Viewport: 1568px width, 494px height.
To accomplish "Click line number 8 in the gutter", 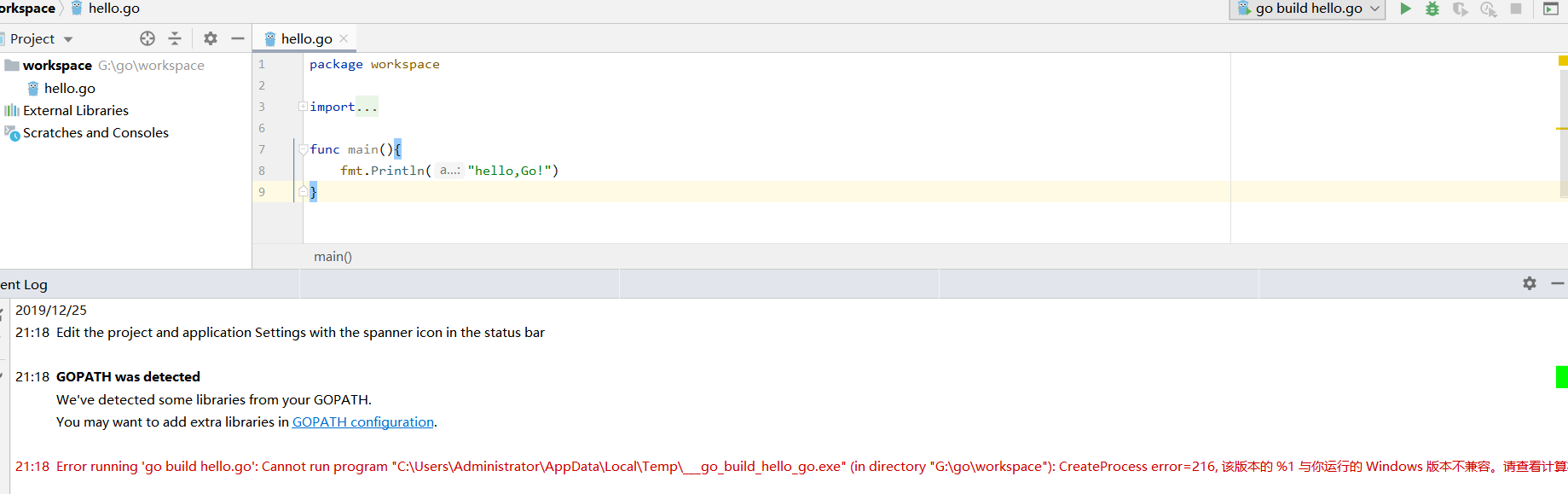I will [262, 171].
